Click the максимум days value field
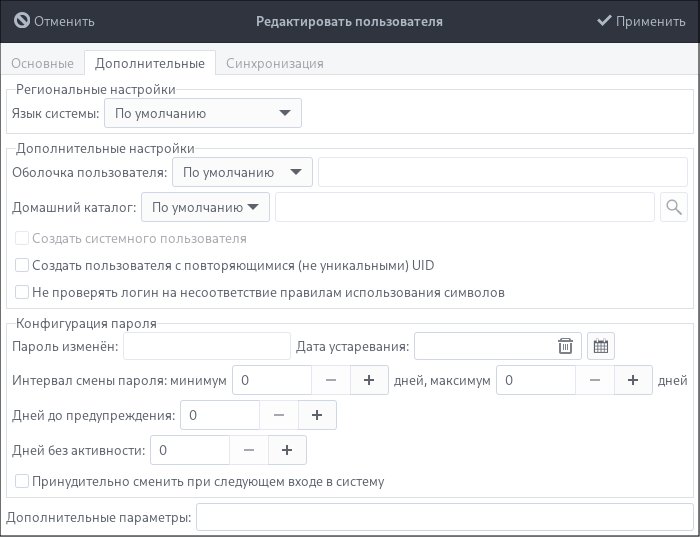The width and height of the screenshot is (700, 537). point(536,380)
